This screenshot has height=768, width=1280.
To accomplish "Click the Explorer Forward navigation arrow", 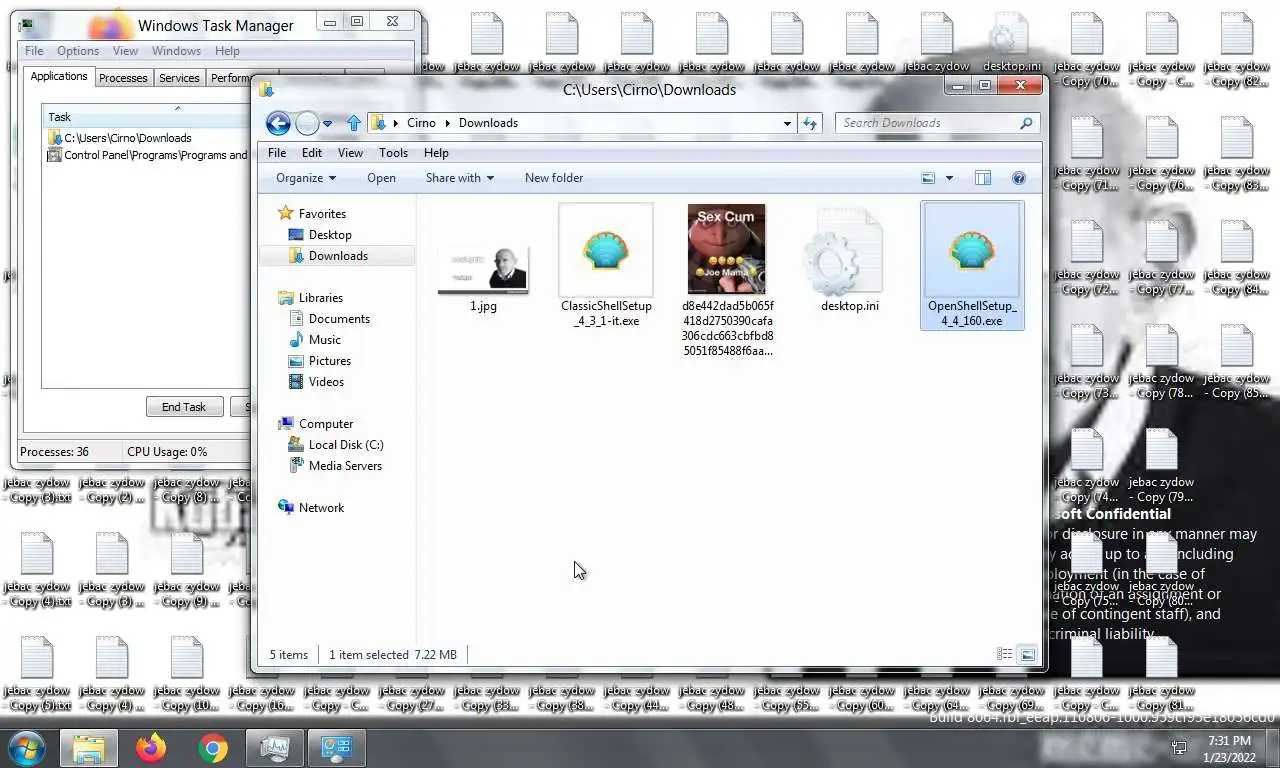I will (307, 123).
